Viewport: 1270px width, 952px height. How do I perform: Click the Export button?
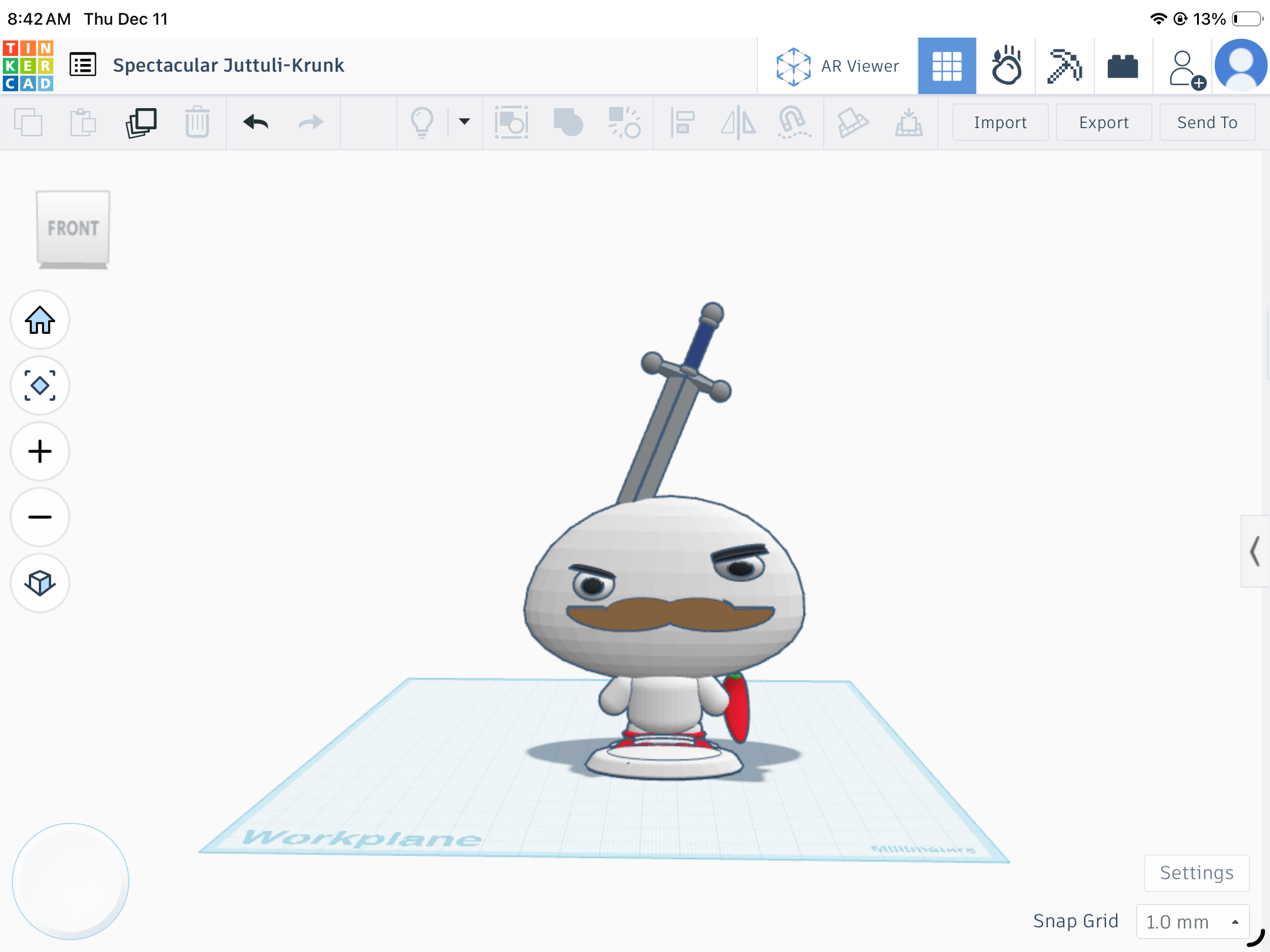[x=1104, y=122]
